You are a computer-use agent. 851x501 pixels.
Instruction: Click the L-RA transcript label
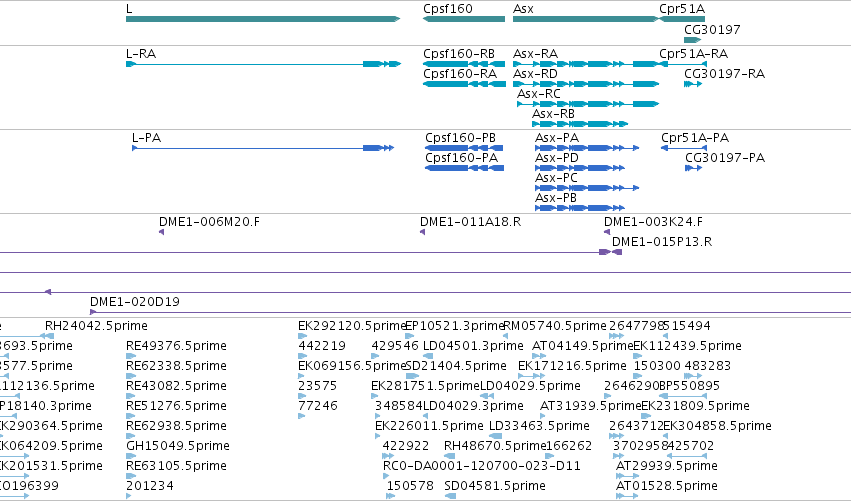pos(141,54)
